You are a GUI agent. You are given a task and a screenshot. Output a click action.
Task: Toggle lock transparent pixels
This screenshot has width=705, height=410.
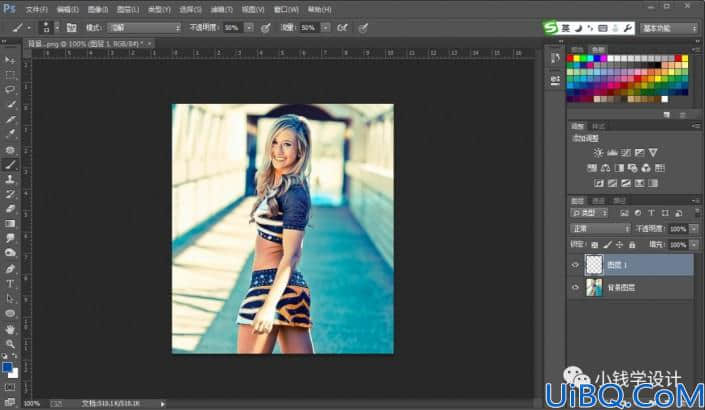[595, 245]
